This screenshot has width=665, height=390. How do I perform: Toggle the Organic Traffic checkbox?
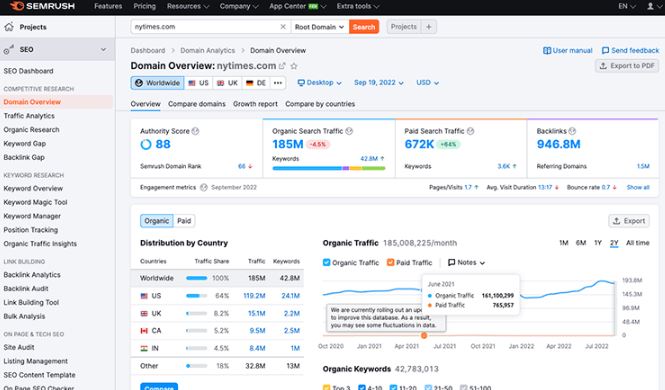click(326, 262)
